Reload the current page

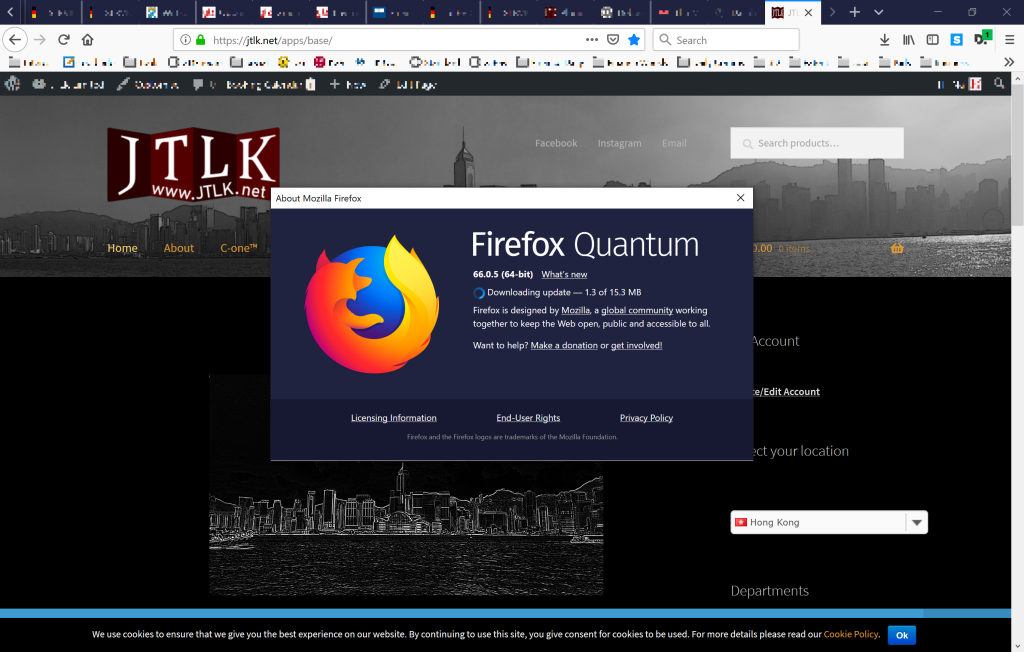point(64,40)
